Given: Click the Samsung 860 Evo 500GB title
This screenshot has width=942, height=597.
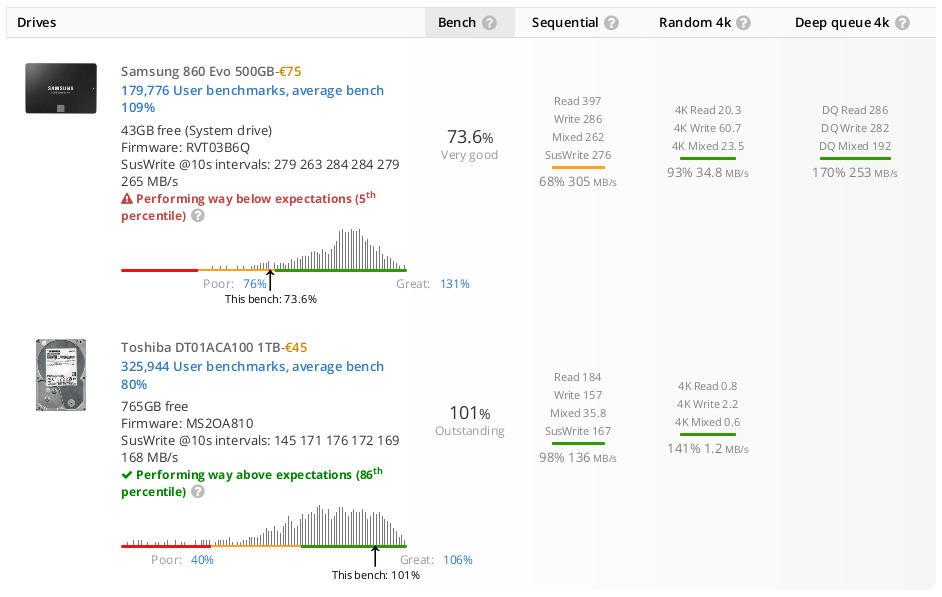Looking at the screenshot, I should click(198, 71).
